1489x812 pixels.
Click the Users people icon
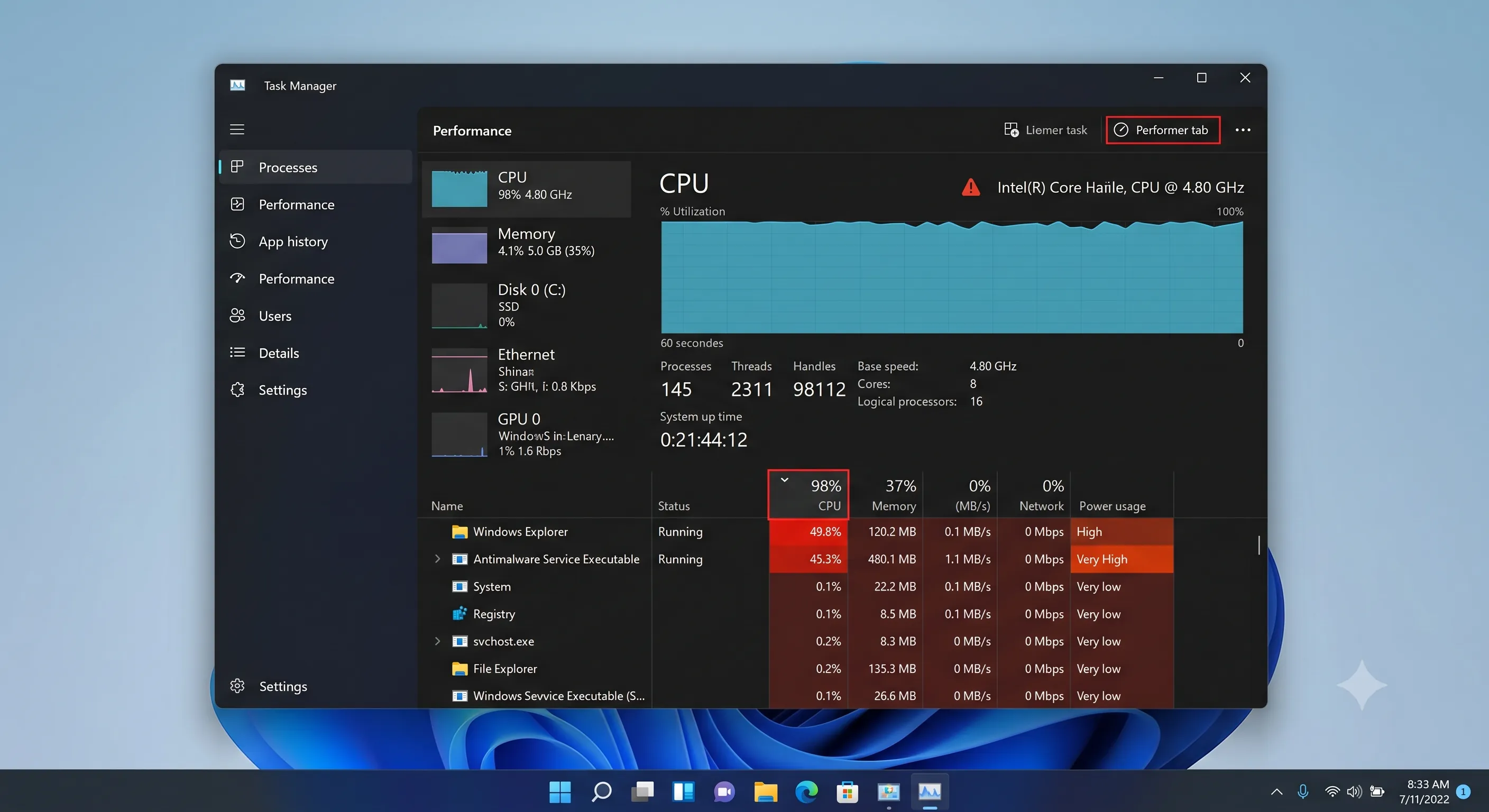click(237, 315)
